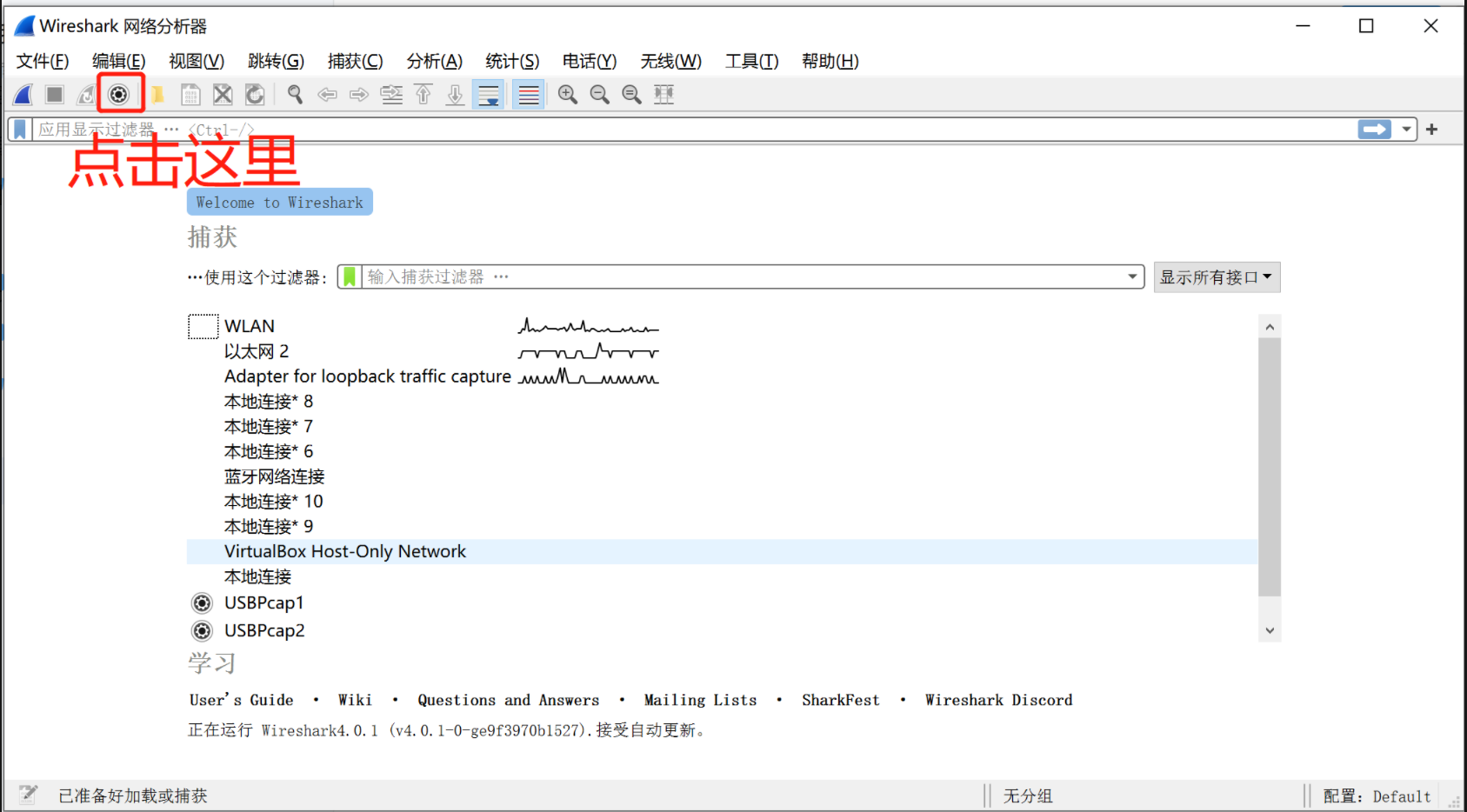
Task: Click the gear icon beside USBPcap1
Action: [x=202, y=603]
